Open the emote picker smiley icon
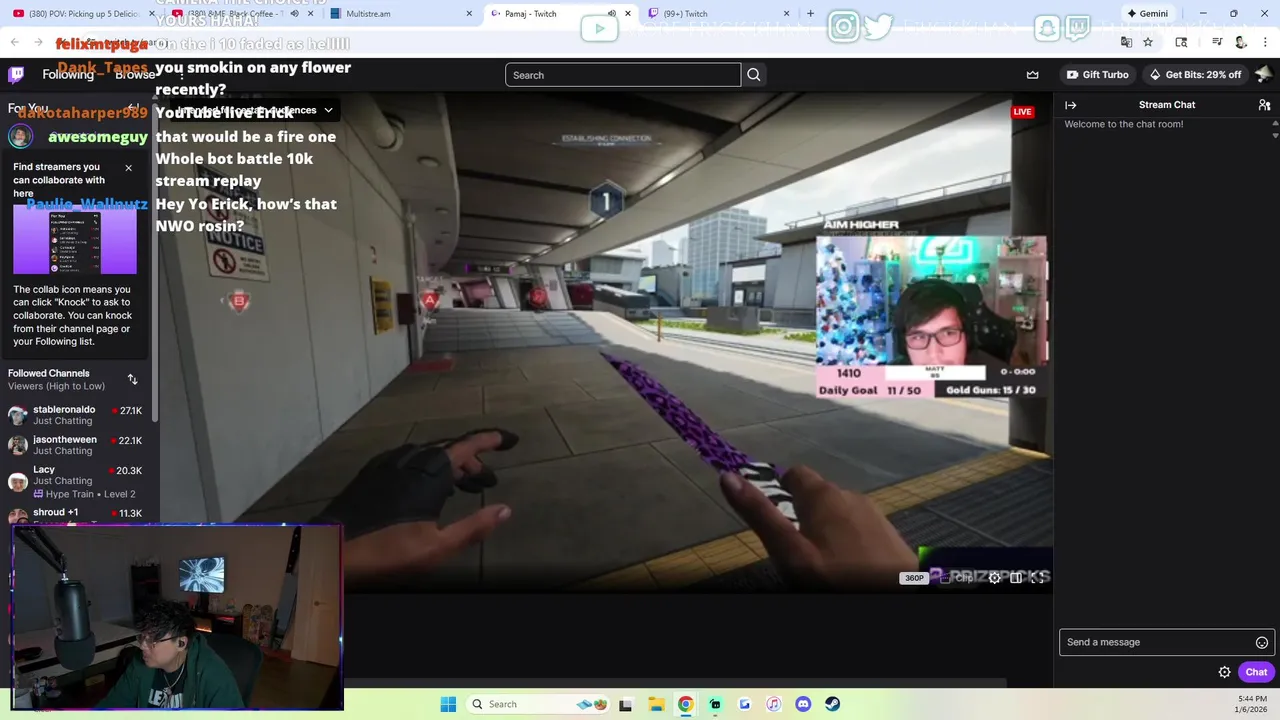1280x720 pixels. click(1261, 643)
